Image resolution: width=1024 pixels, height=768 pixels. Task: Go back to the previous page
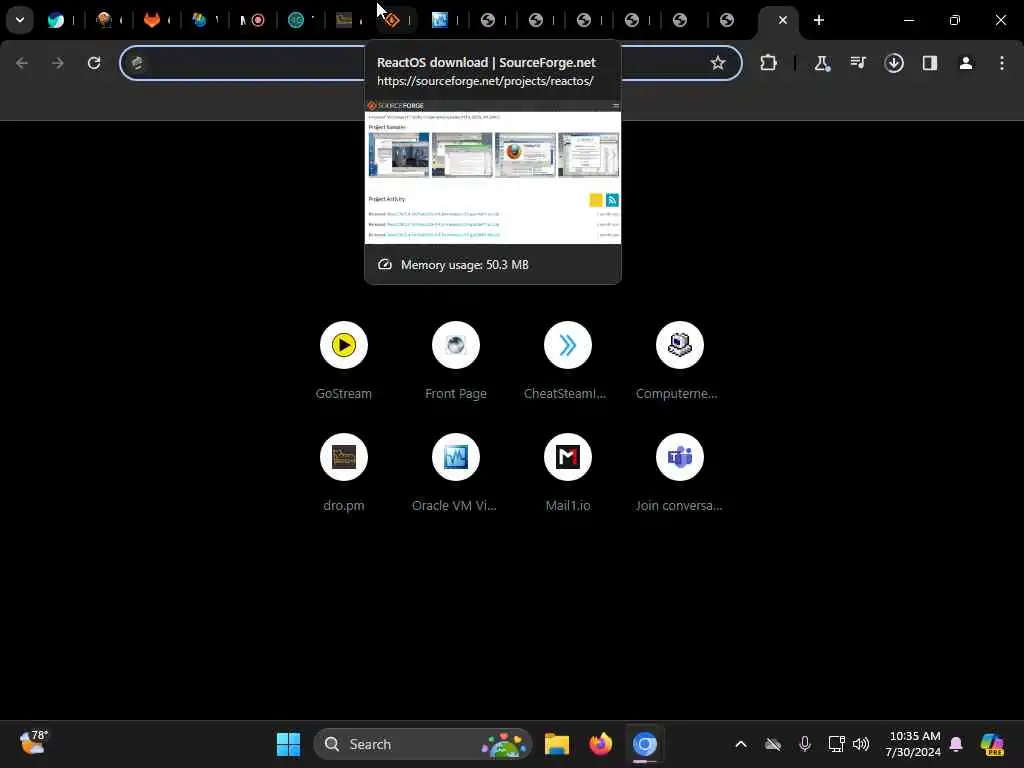pos(22,63)
